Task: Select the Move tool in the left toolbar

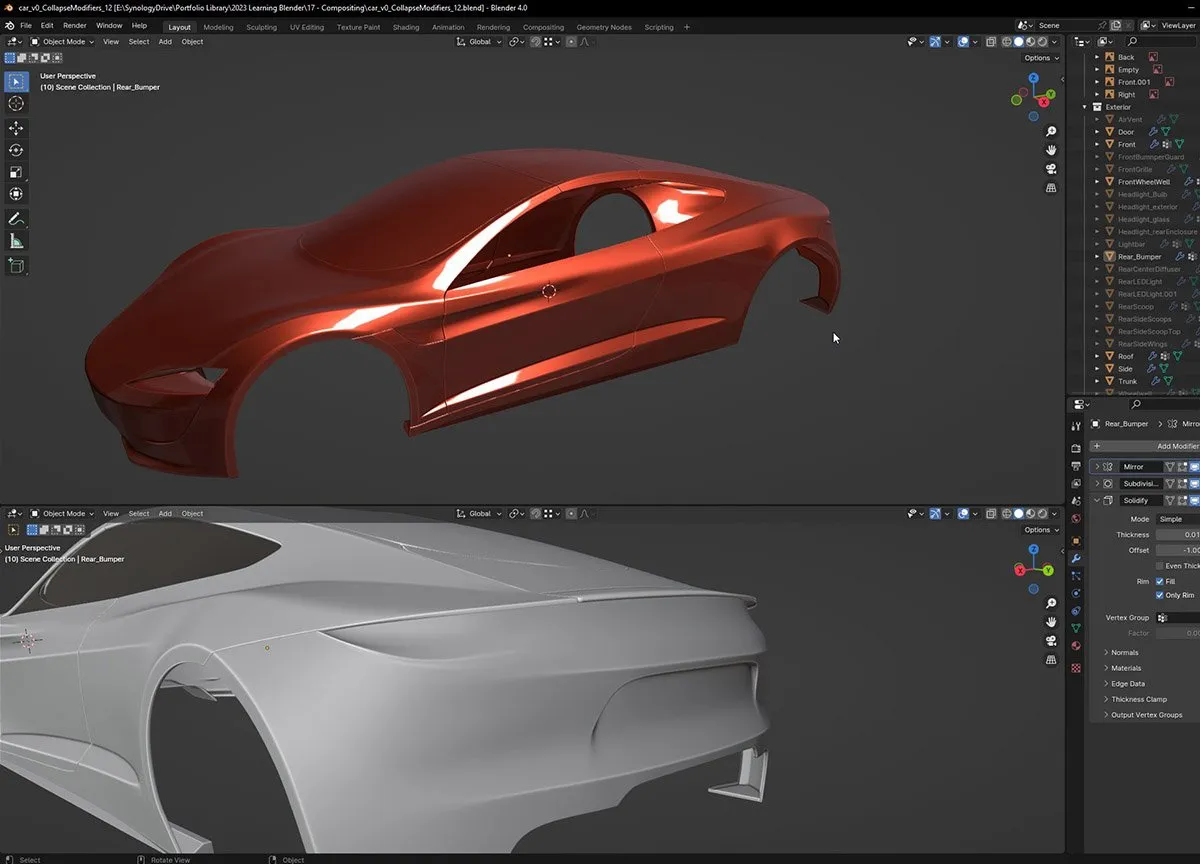Action: pos(16,128)
